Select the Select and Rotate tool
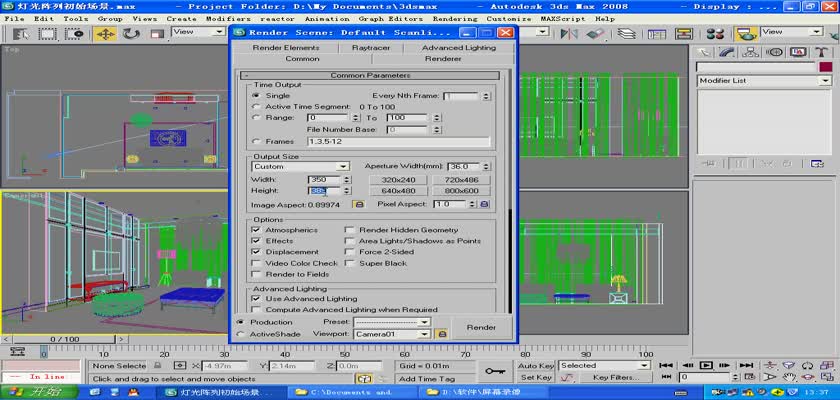840x400 pixels. click(131, 33)
